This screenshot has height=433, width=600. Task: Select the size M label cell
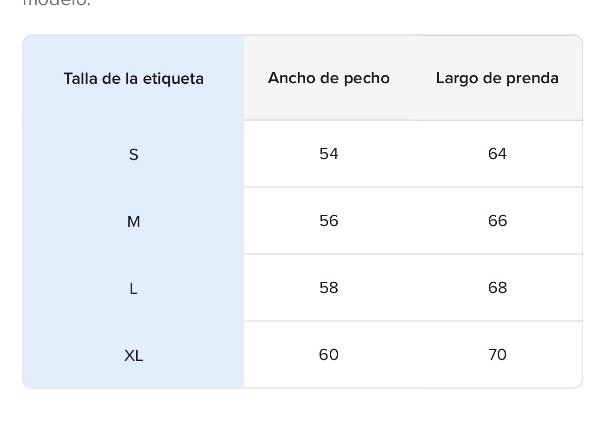click(x=133, y=221)
